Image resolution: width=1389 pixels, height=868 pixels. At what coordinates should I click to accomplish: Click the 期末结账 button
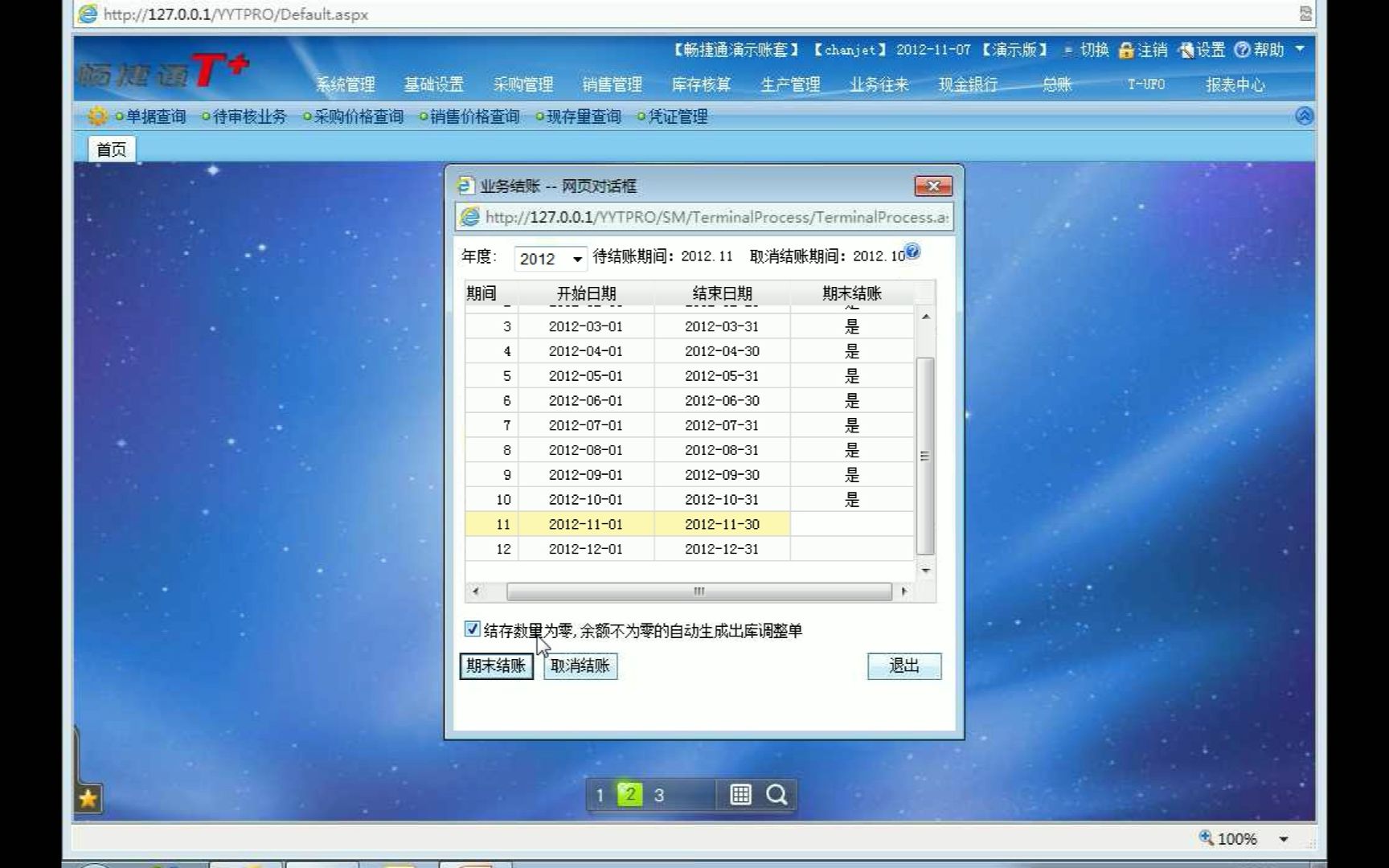point(495,665)
